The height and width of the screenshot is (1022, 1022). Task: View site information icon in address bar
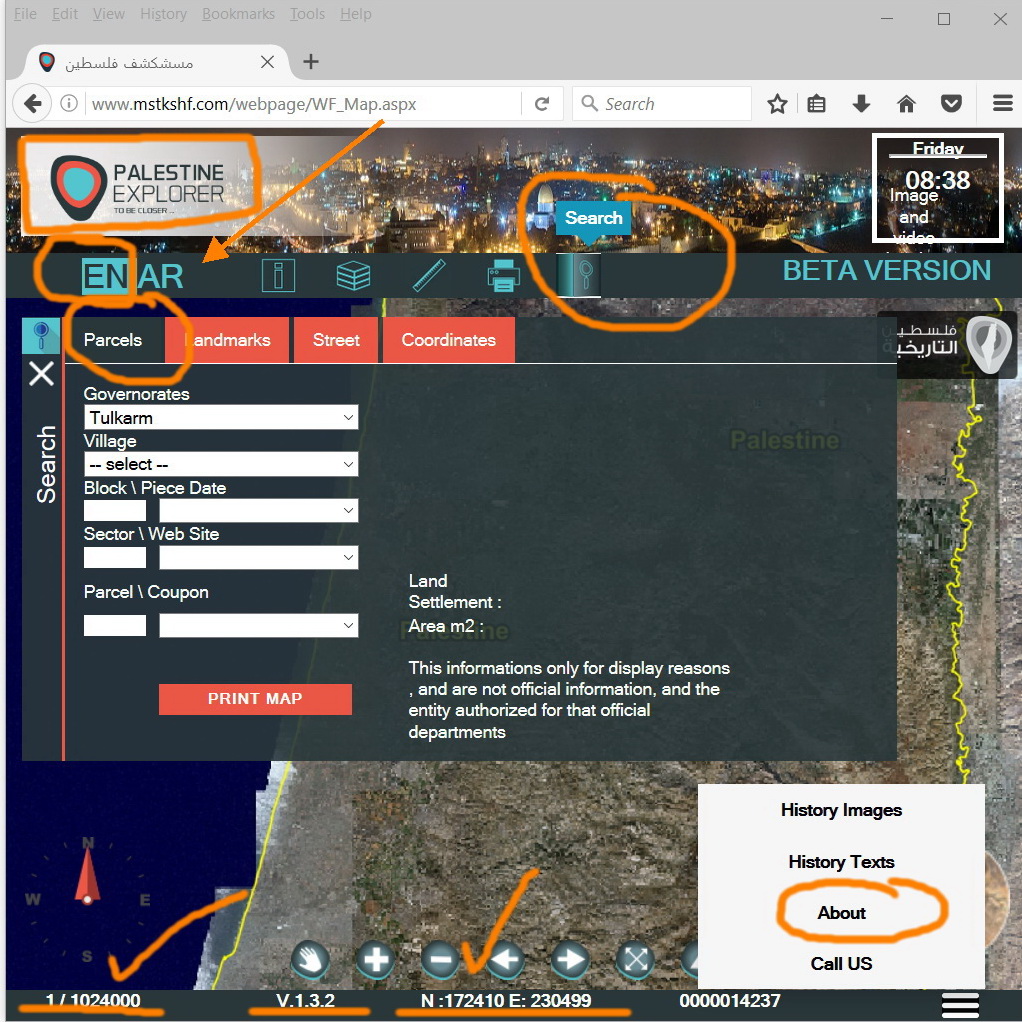(69, 104)
